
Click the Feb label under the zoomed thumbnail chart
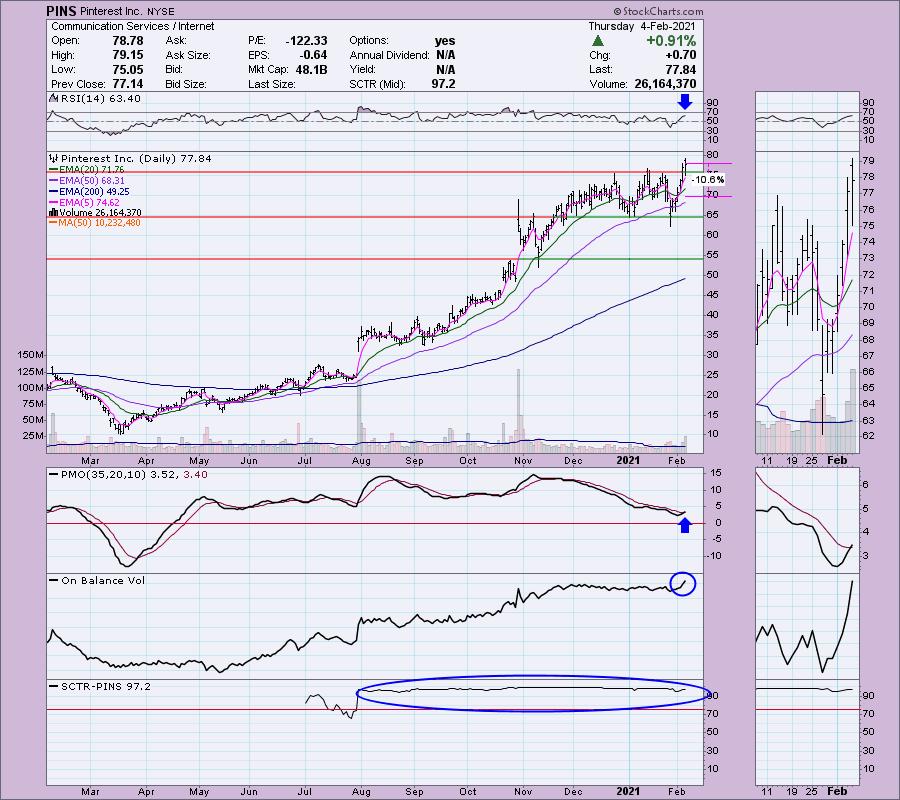tap(837, 460)
